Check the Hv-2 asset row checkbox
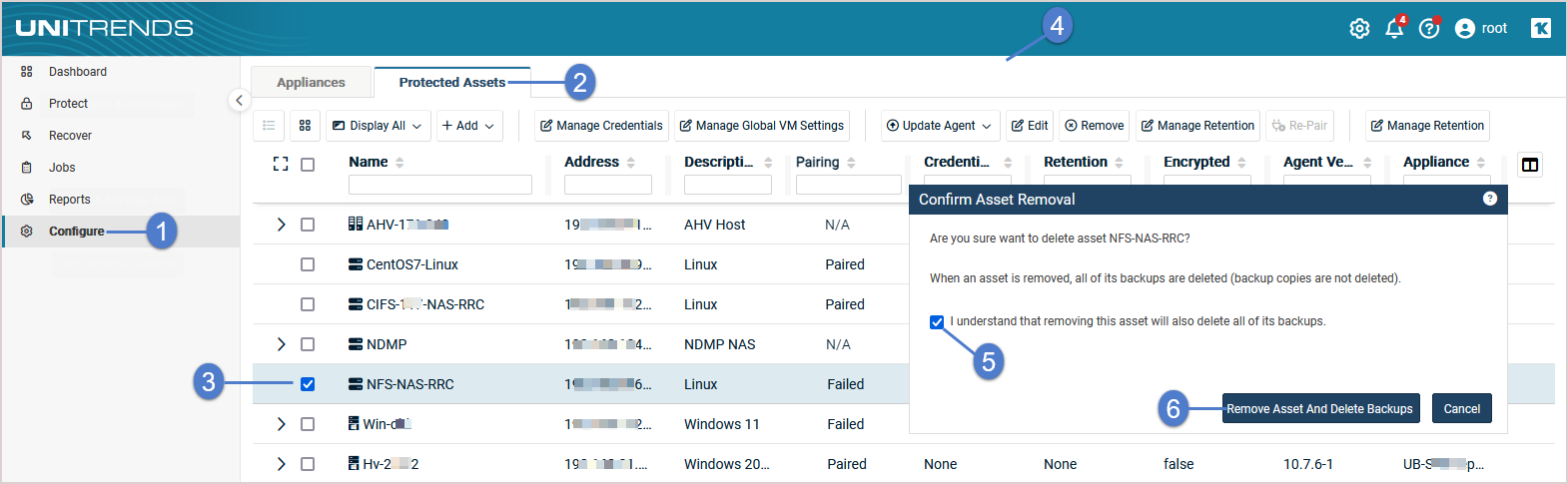 point(308,464)
